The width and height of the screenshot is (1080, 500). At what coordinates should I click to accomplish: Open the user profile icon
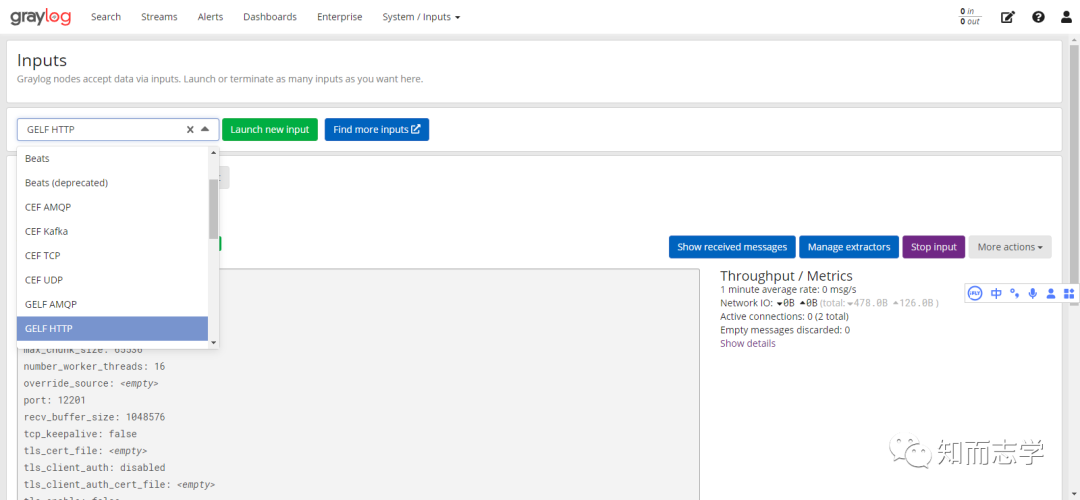1066,17
